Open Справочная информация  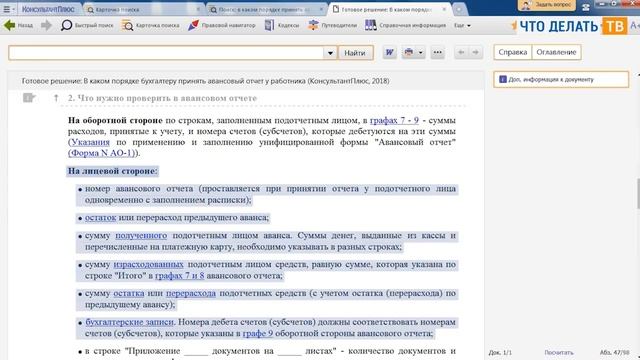point(405,25)
